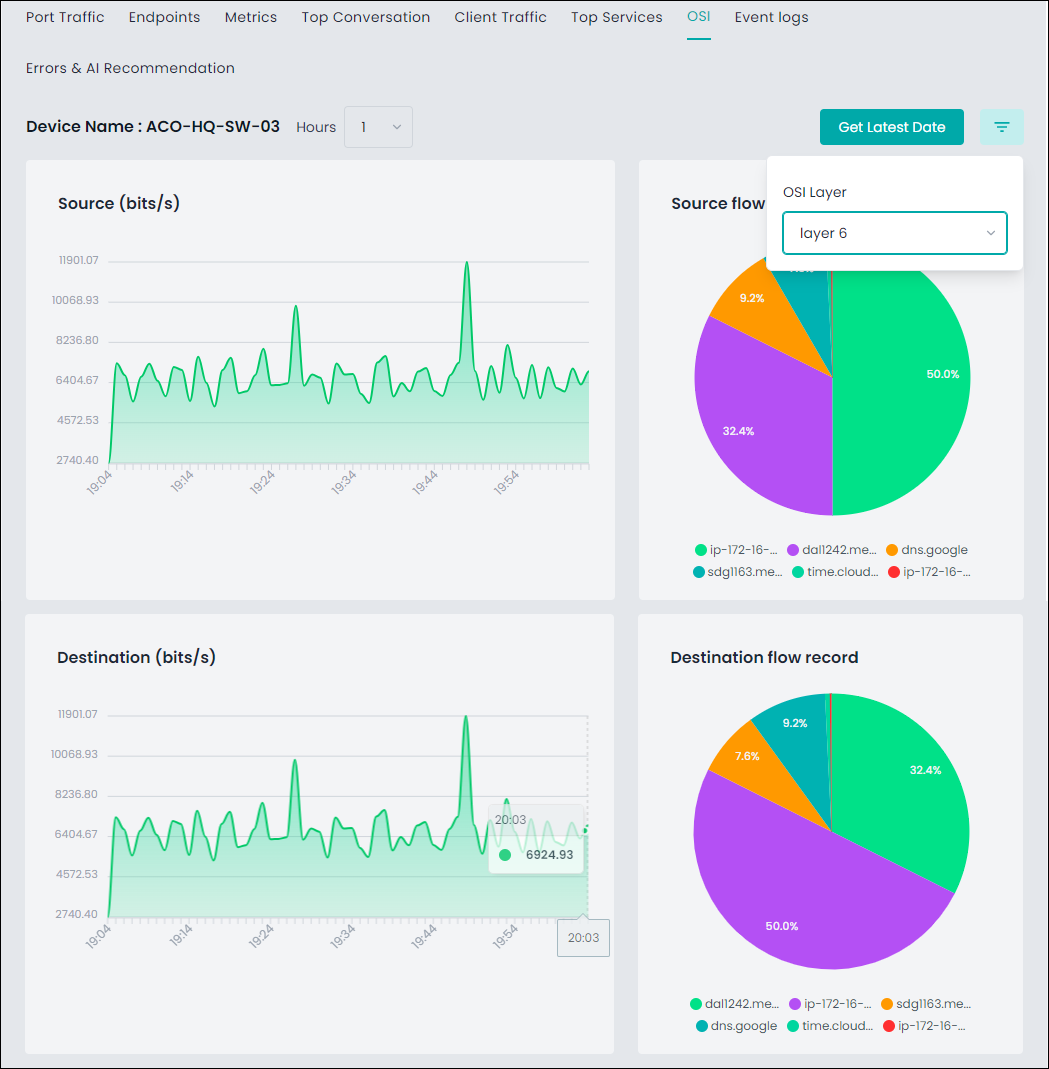Click the 20:03 x-axis label box
The image size is (1049, 1069).
tap(583, 938)
